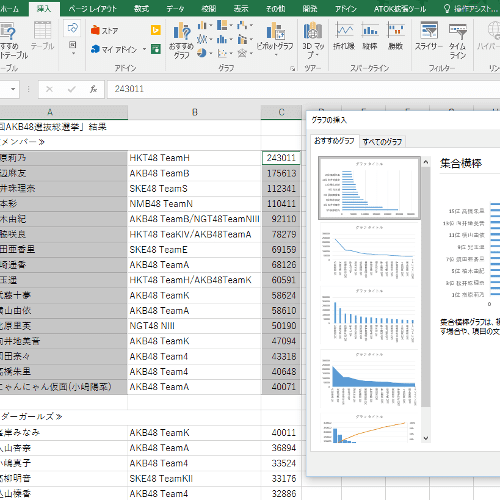Insert a win/loss sparkline (勝敗)
The height and width of the screenshot is (500, 500).
pos(395,36)
